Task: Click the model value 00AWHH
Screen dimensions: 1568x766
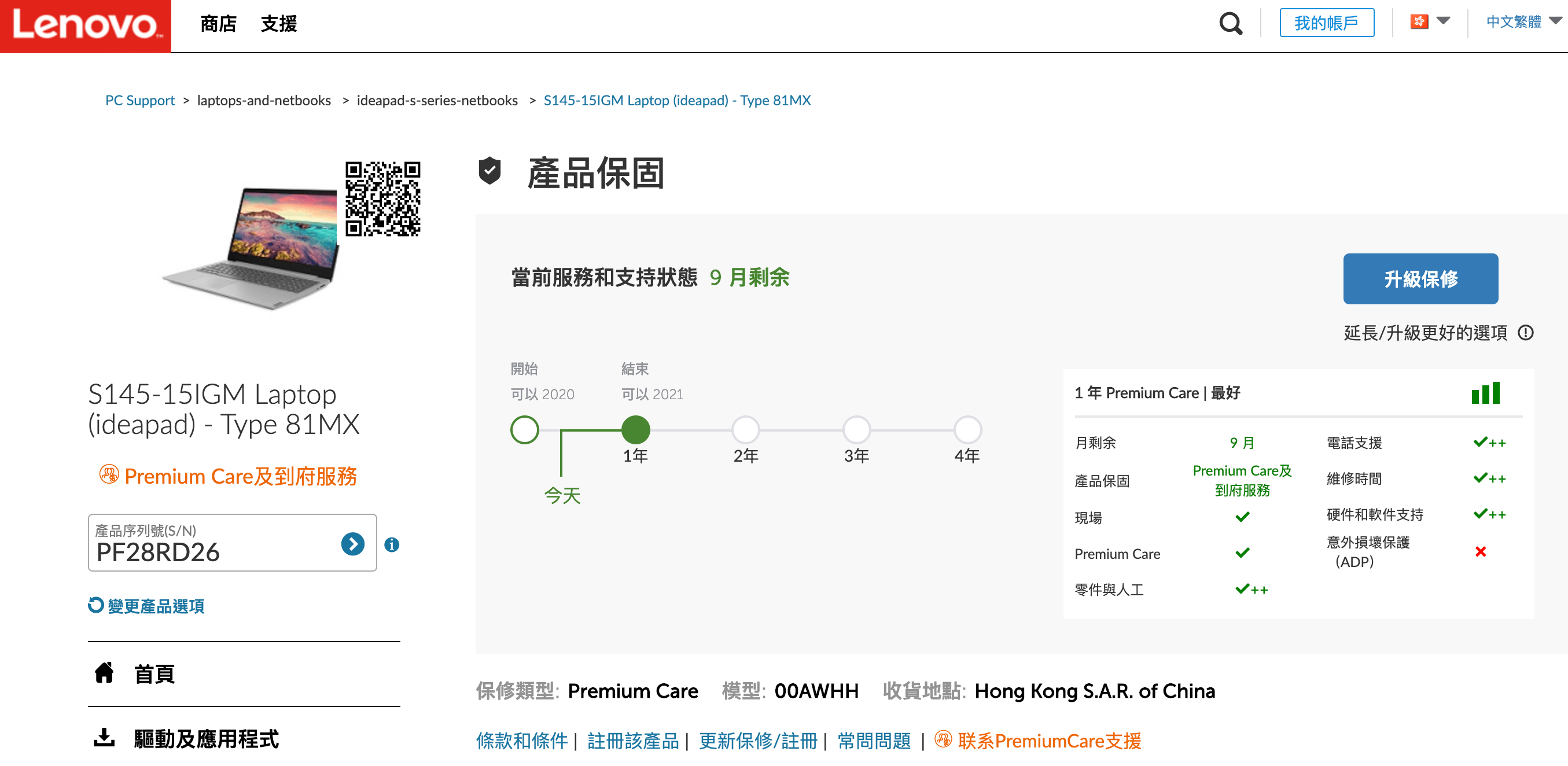Action: 816,691
